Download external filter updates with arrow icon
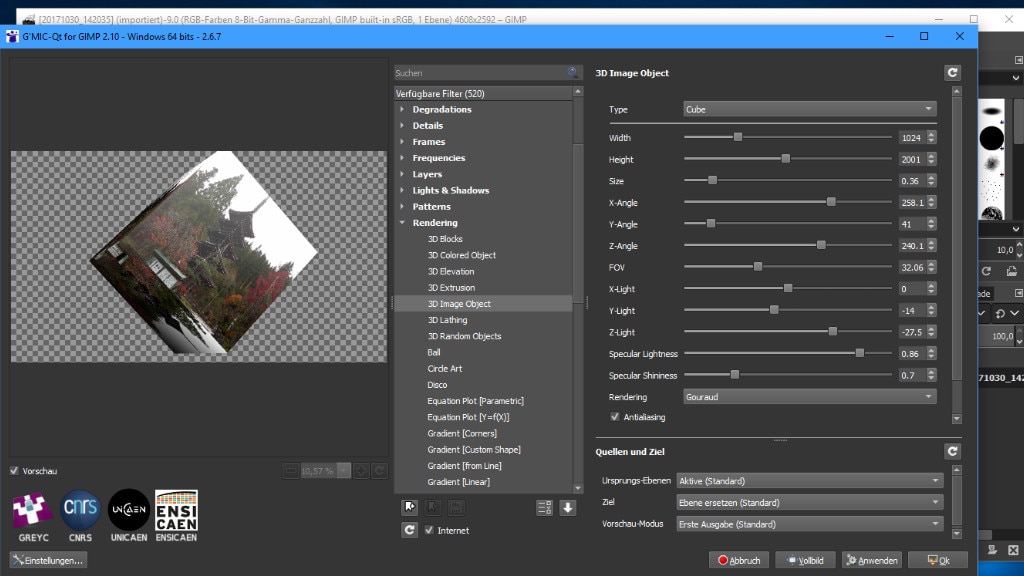This screenshot has width=1024, height=576. point(566,507)
